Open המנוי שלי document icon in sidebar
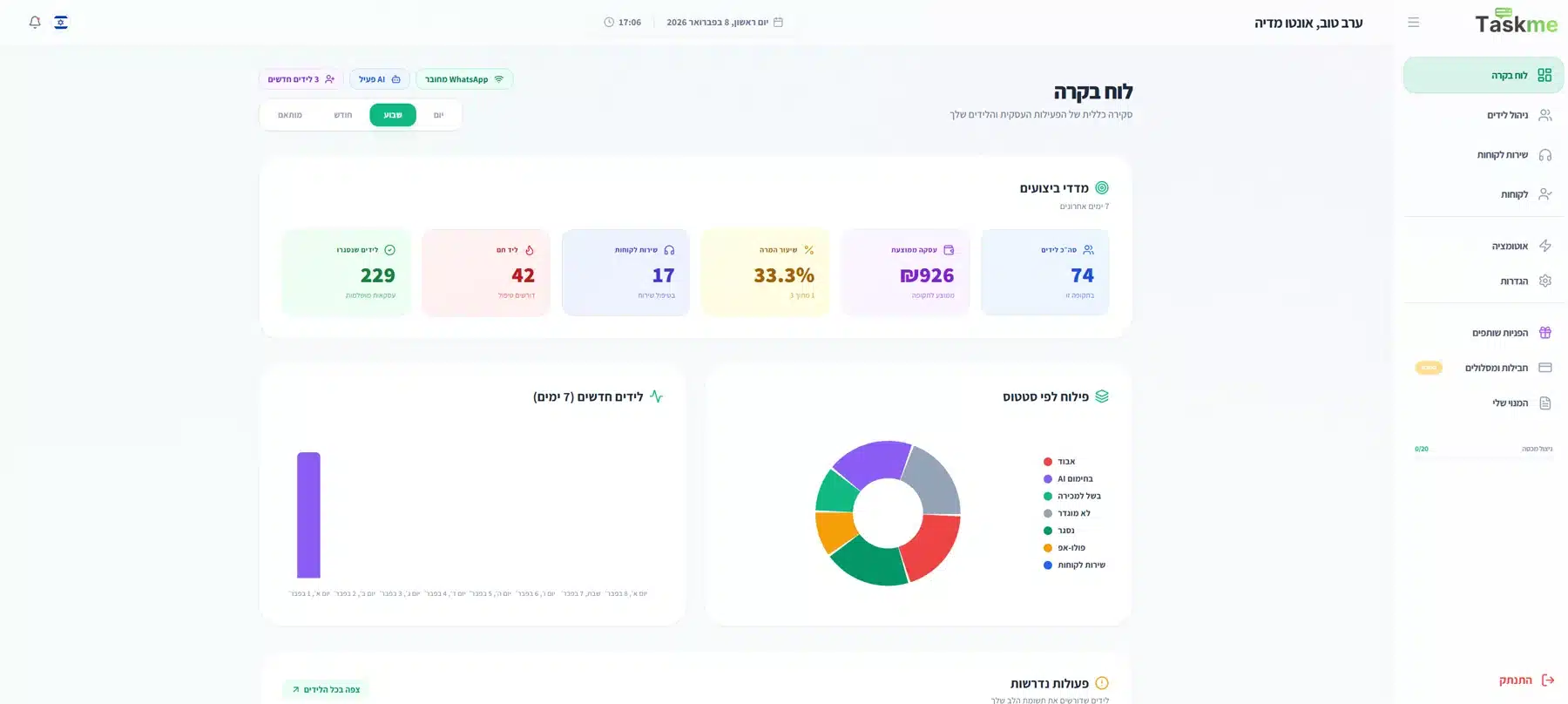The width and height of the screenshot is (1568, 704). 1544,403
